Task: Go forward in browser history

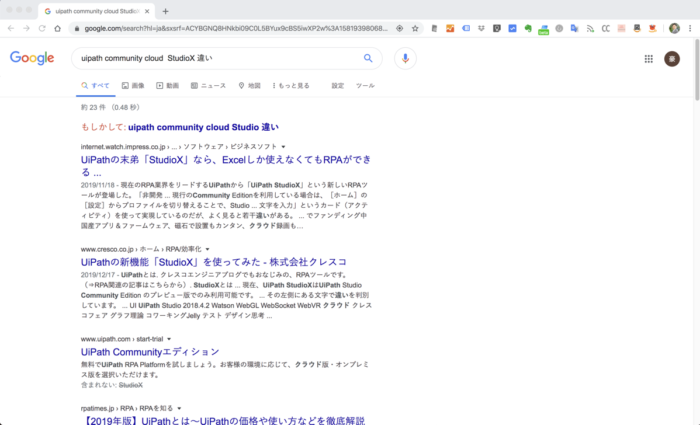Action: (26, 28)
